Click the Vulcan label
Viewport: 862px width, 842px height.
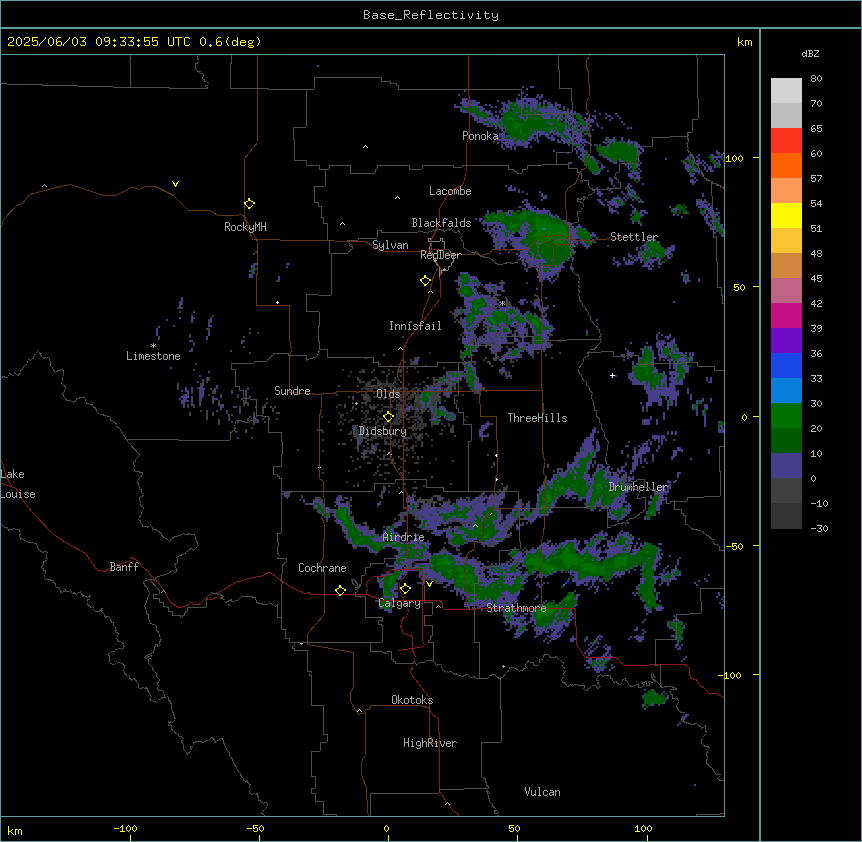[542, 792]
